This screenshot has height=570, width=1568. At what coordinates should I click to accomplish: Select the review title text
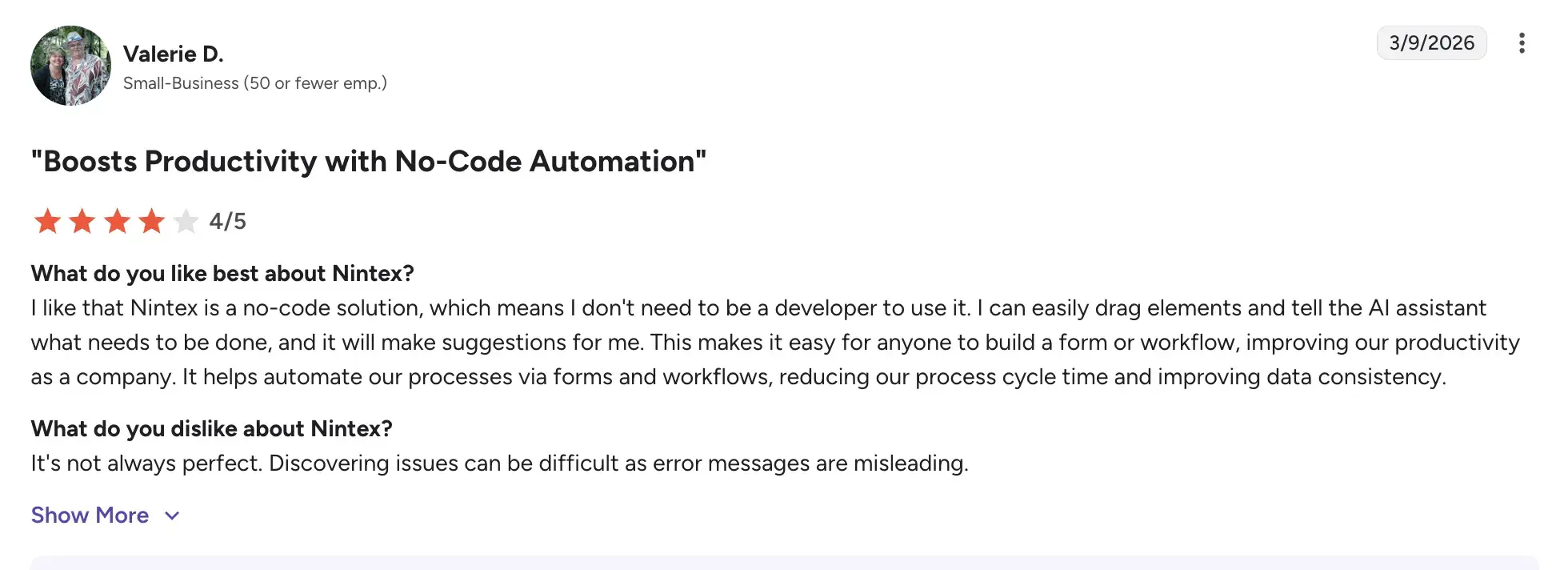369,161
